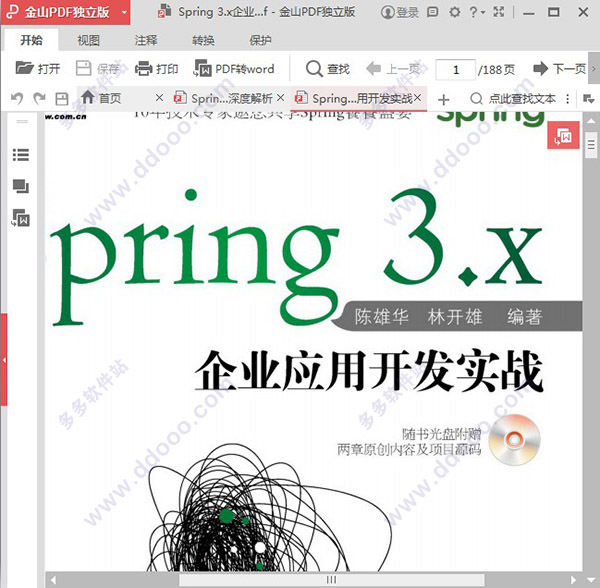This screenshot has width=600, height=588.
Task: Click horizontal scrollbar left arrow
Action: [53, 580]
